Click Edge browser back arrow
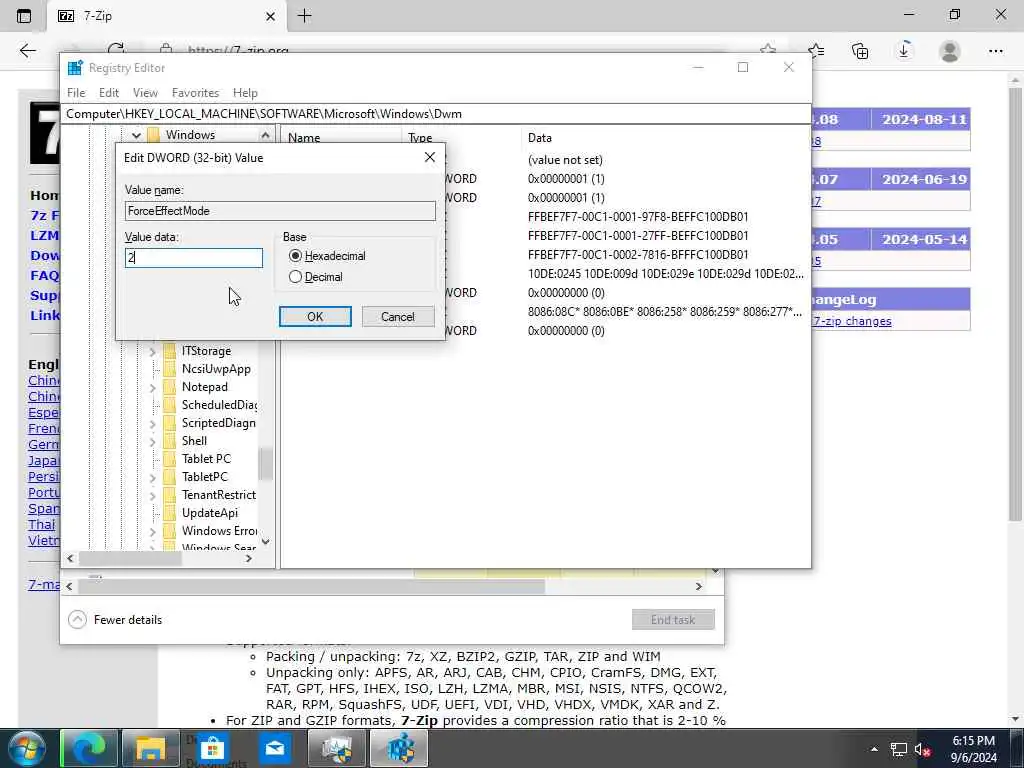Viewport: 1024px width, 768px height. coord(27,51)
